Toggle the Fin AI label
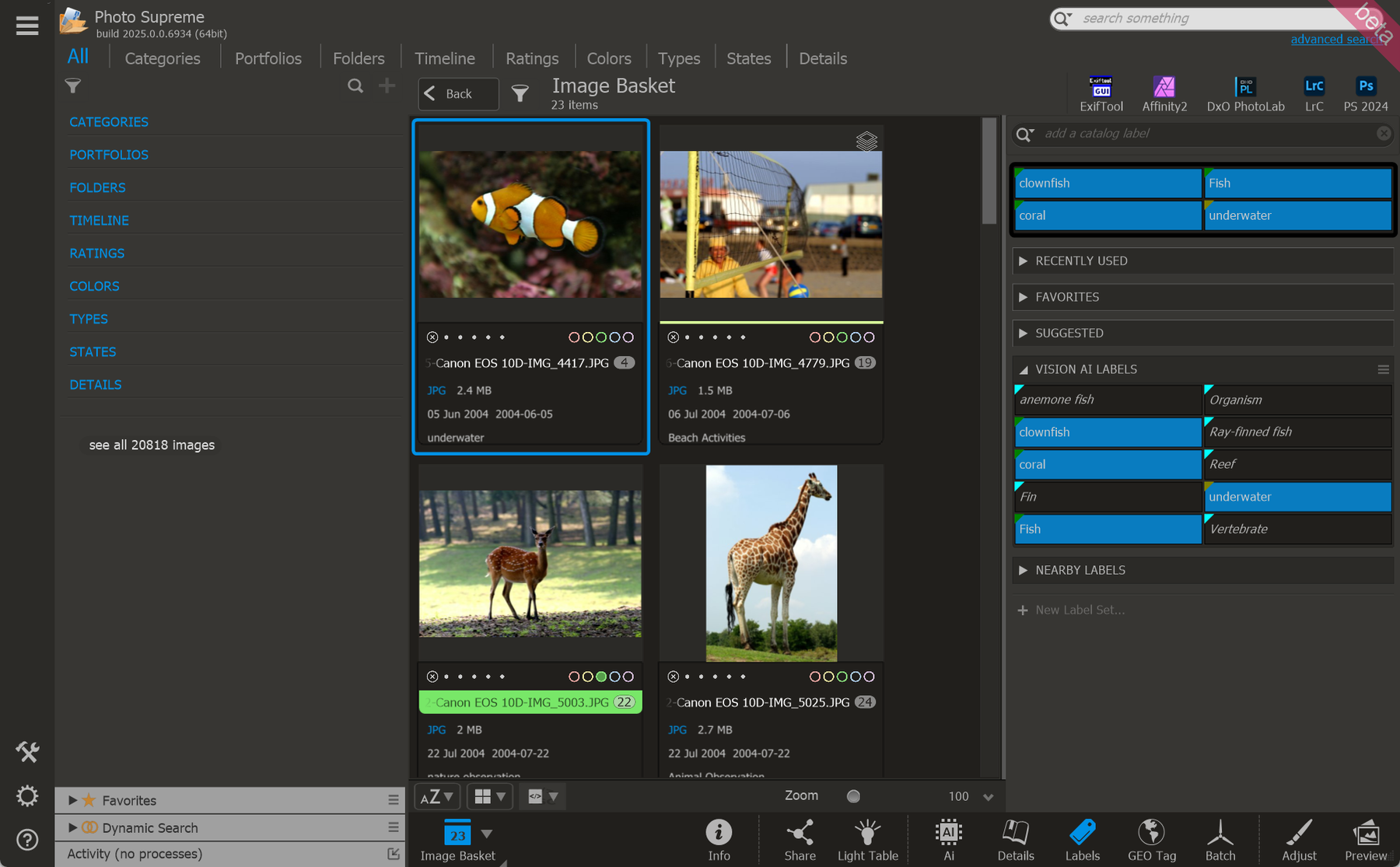This screenshot has width=1400, height=867. (1108, 496)
